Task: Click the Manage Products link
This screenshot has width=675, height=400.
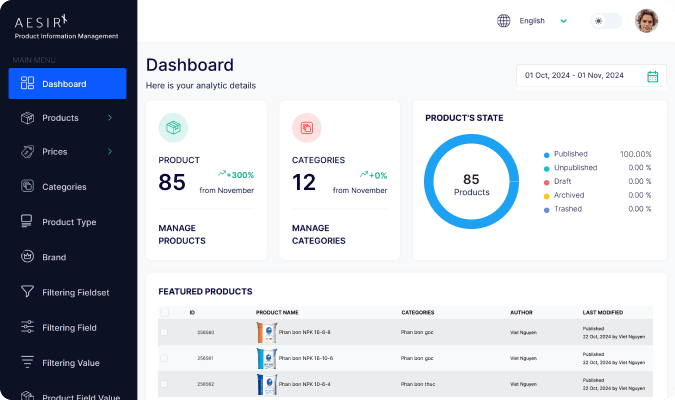Action: pyautogui.click(x=182, y=234)
